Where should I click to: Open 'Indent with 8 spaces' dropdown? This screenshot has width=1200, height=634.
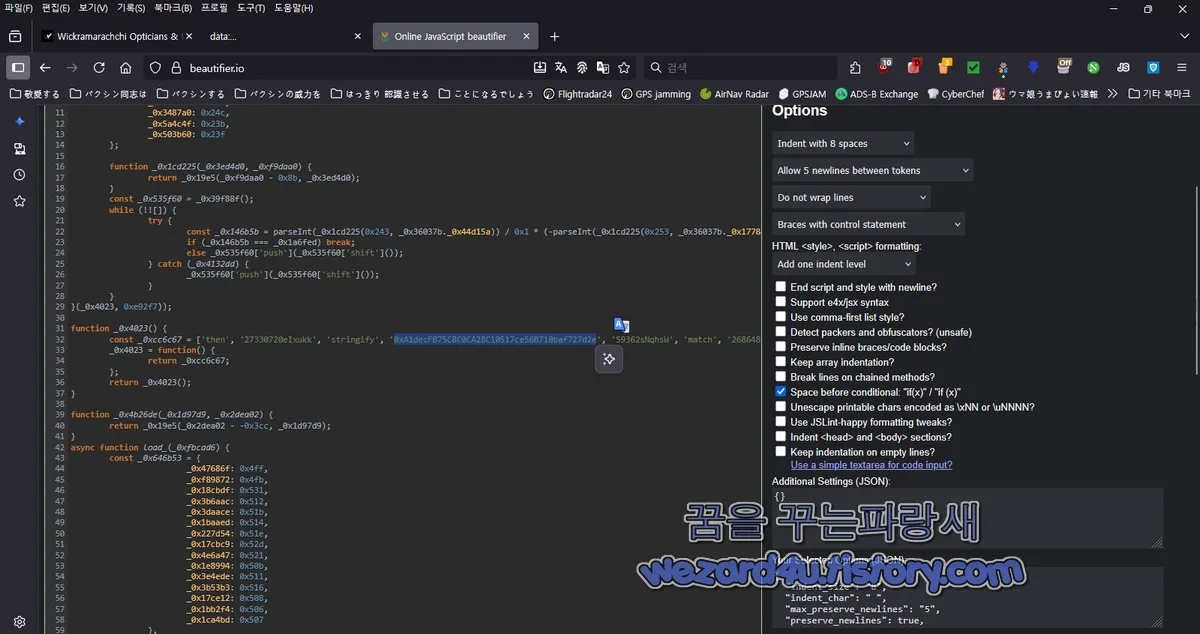[842, 144]
